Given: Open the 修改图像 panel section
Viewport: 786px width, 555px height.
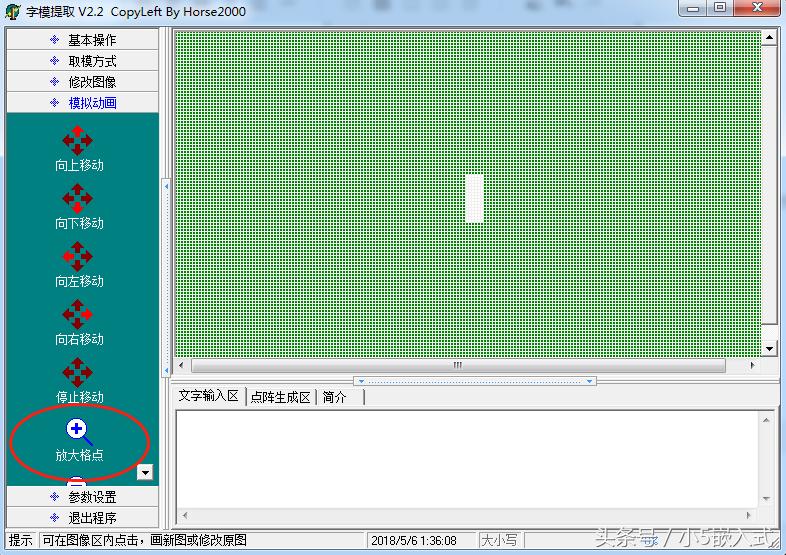Looking at the screenshot, I should pos(83,82).
